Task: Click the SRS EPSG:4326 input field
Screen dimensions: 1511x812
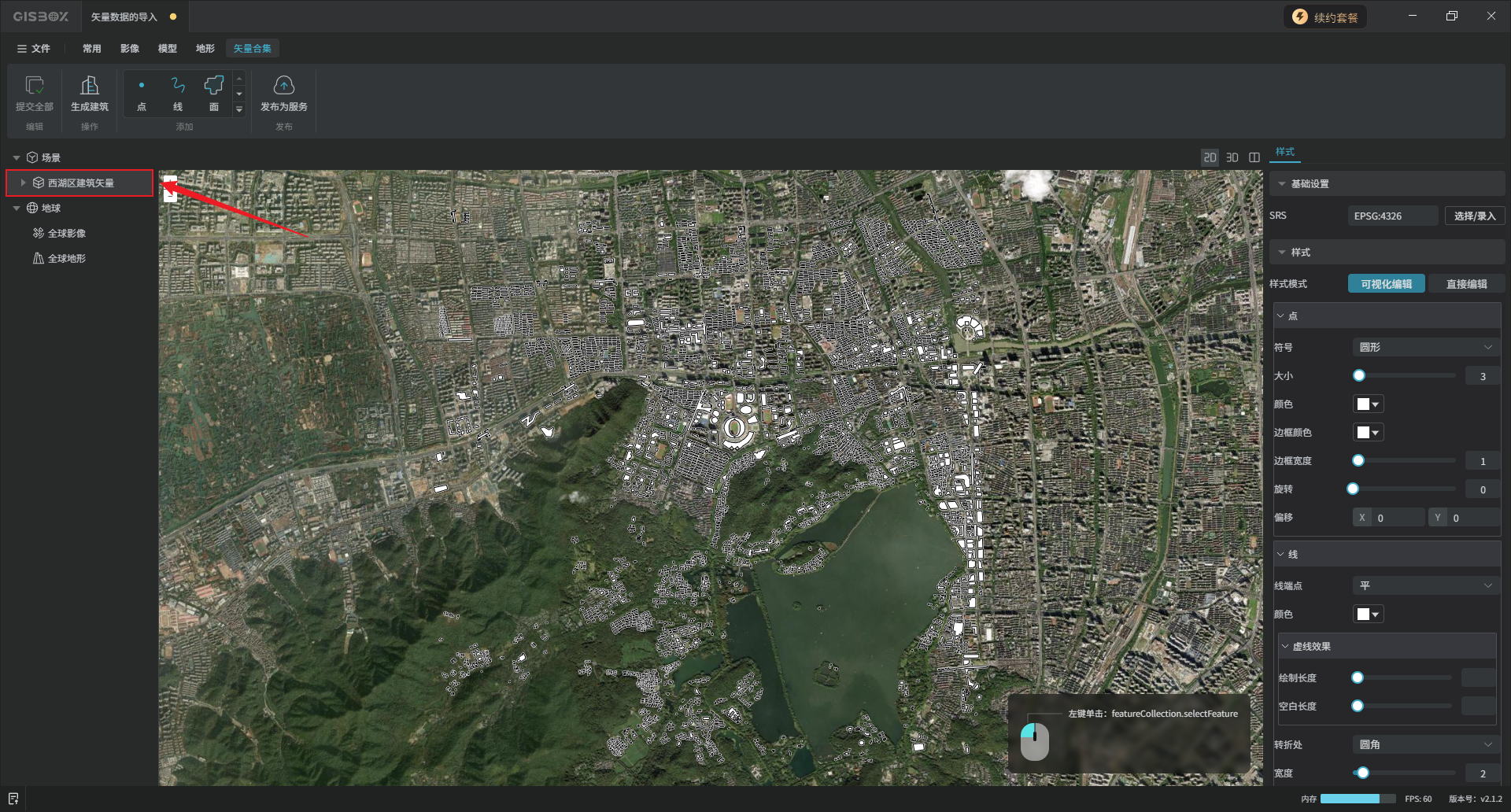Action: point(1393,216)
